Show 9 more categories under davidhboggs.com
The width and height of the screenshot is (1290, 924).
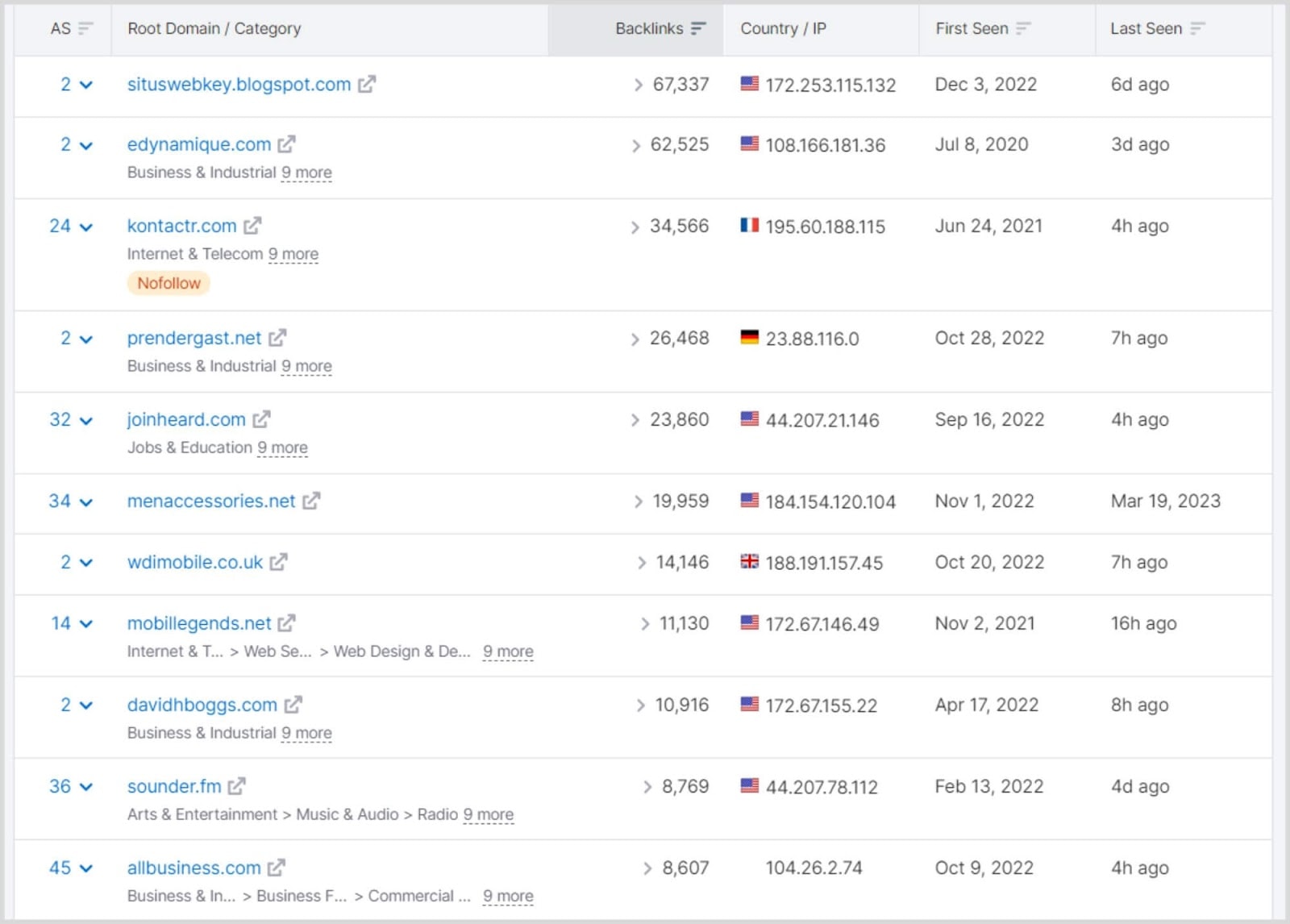click(x=306, y=732)
